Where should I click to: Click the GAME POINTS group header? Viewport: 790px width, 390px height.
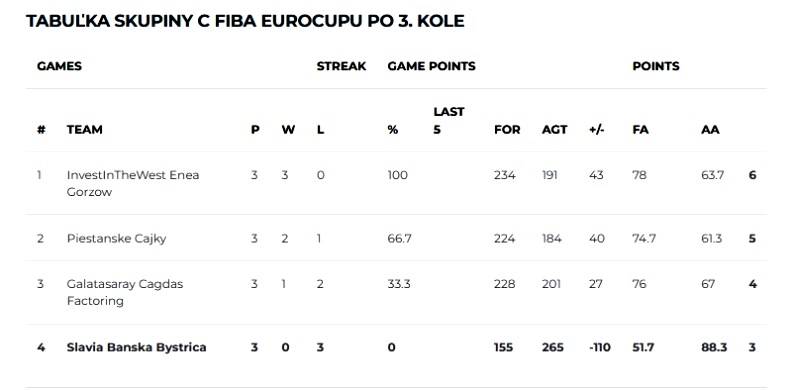(x=431, y=66)
